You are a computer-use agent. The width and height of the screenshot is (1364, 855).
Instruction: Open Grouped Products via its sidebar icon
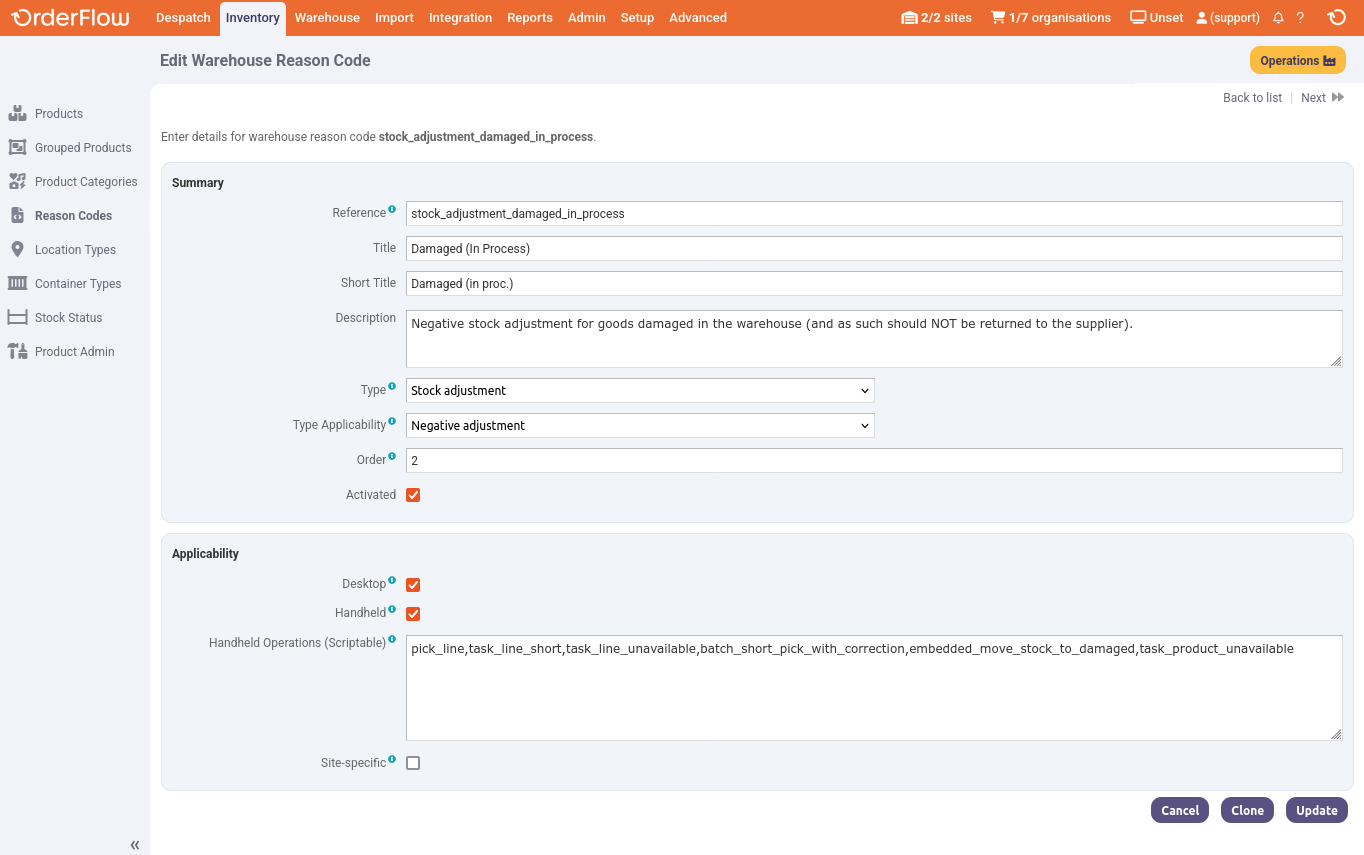coord(17,147)
